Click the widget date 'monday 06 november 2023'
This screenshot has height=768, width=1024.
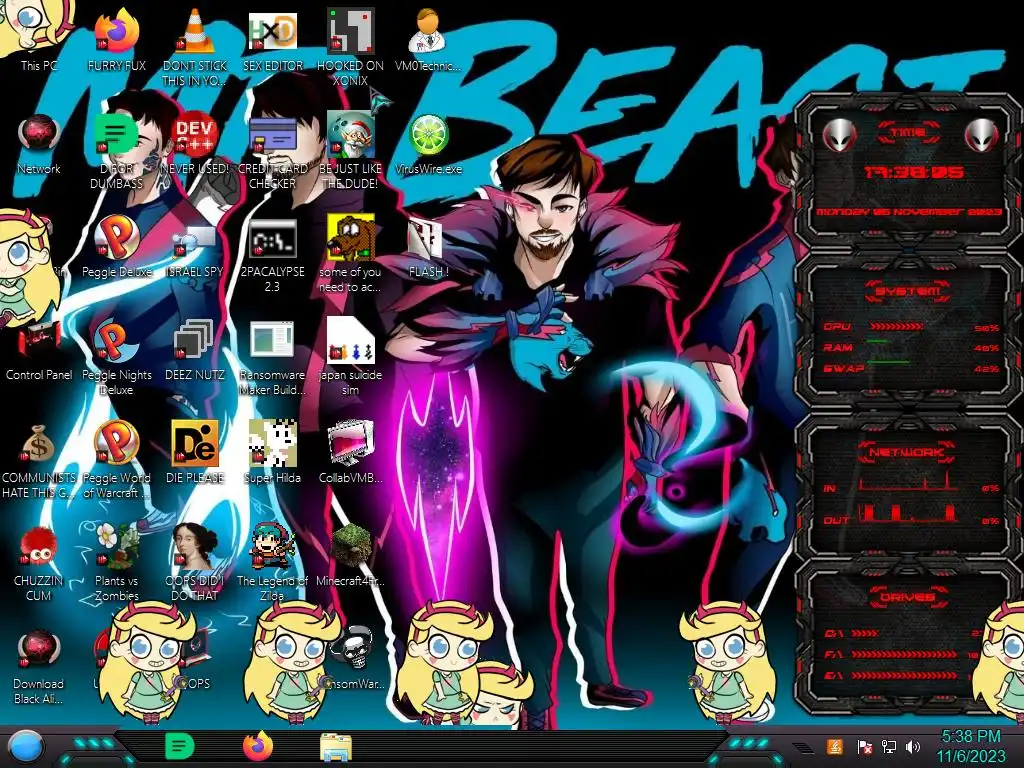[x=908, y=212]
